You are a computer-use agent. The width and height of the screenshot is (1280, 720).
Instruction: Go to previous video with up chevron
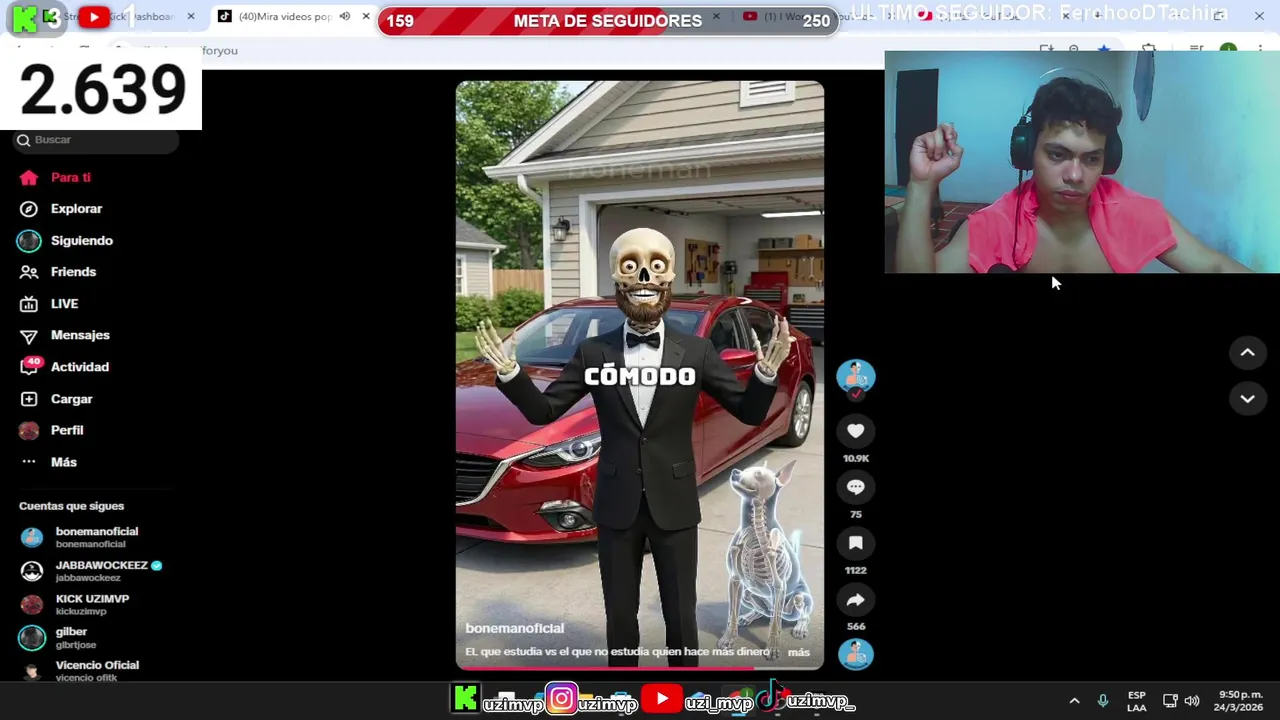[1247, 352]
